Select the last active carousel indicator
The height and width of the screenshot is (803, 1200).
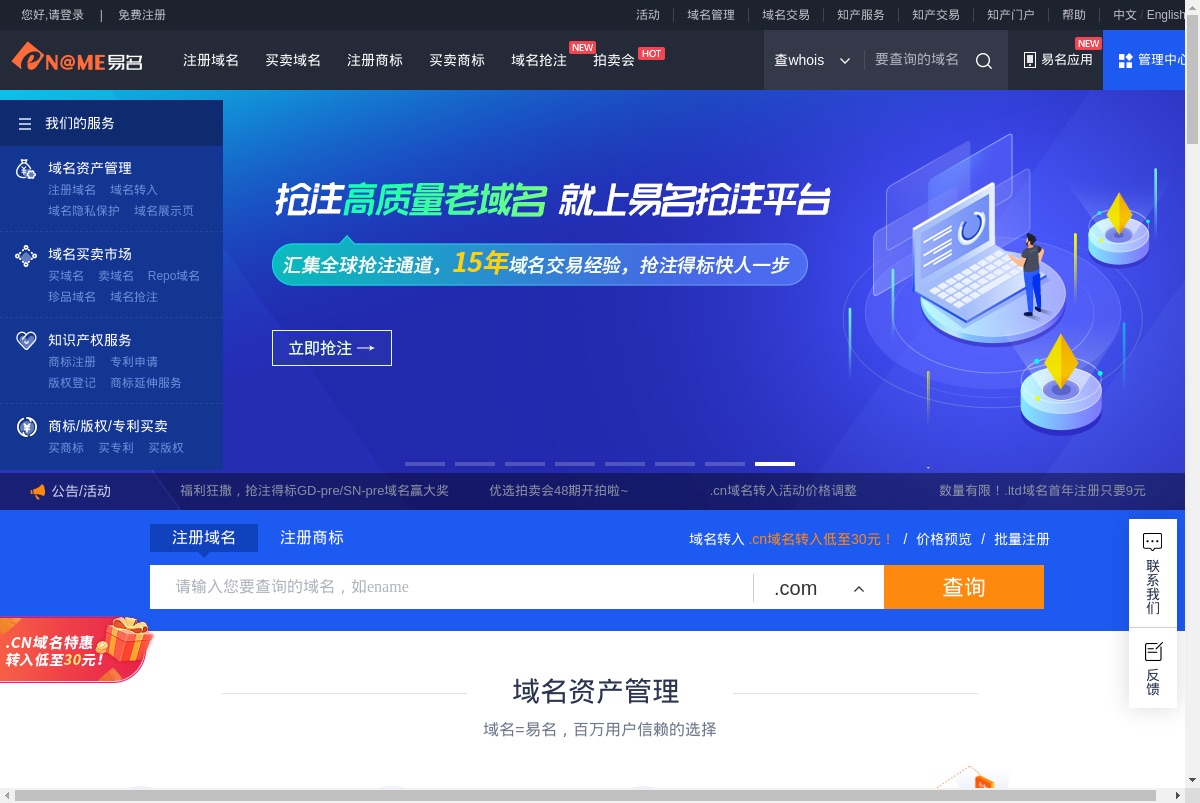775,464
